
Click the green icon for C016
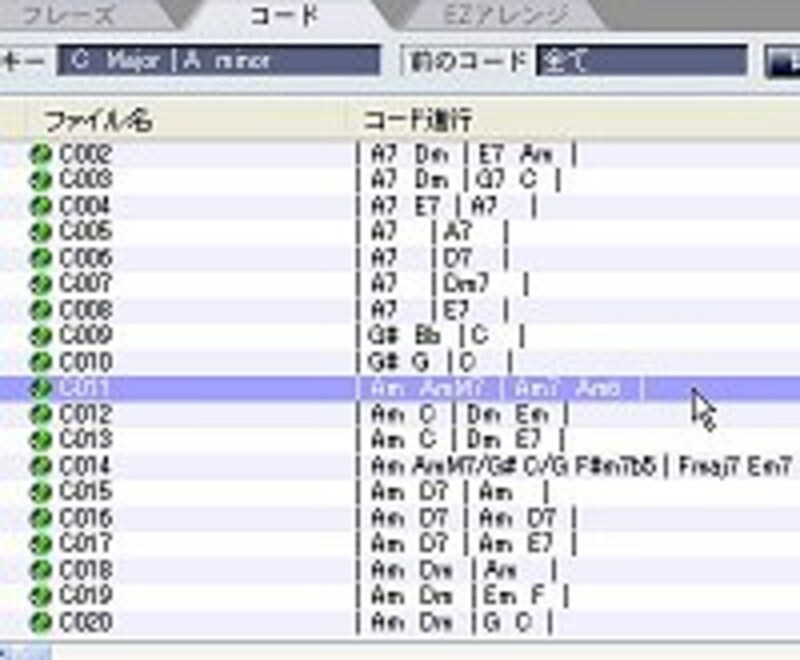[40, 518]
